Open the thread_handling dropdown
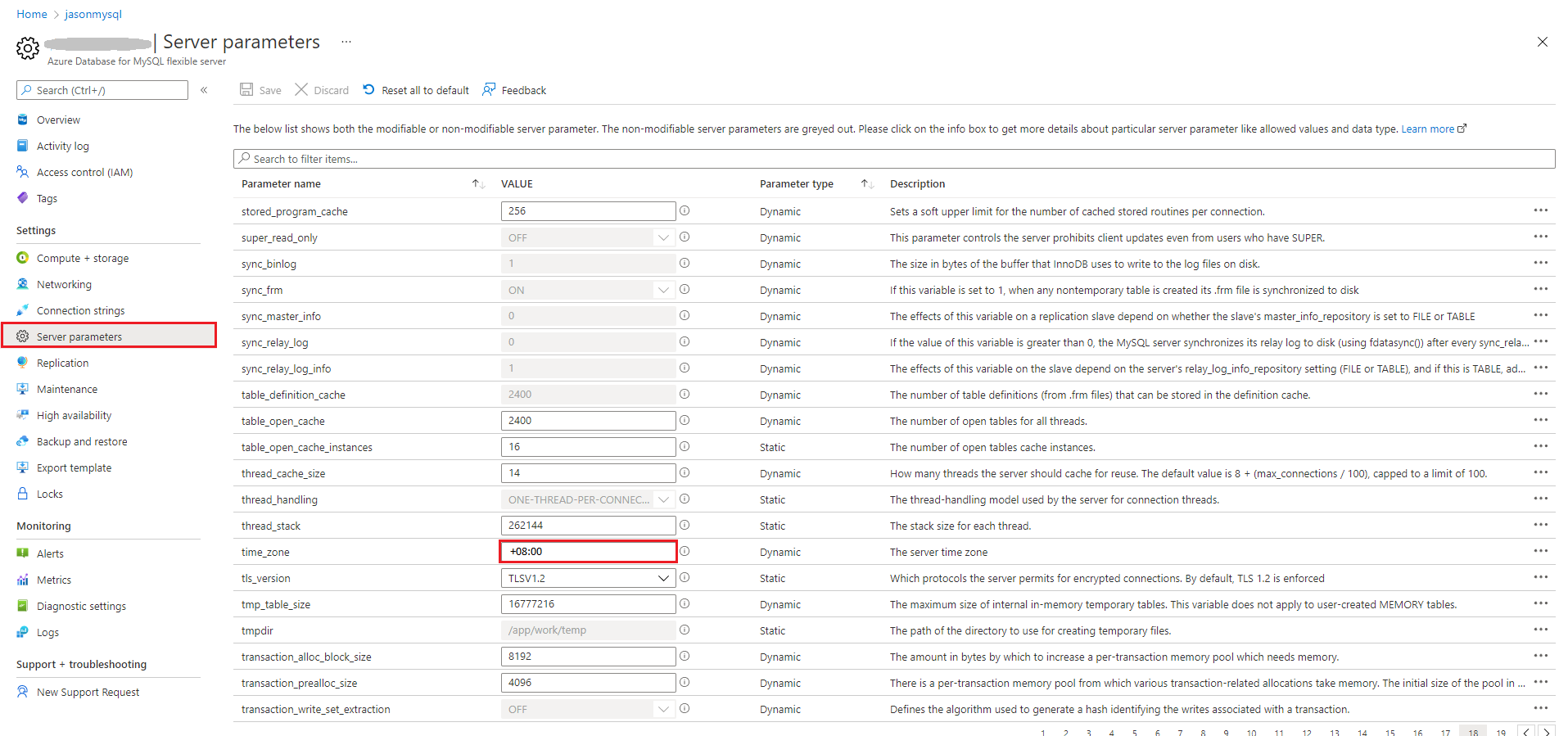 [x=662, y=499]
